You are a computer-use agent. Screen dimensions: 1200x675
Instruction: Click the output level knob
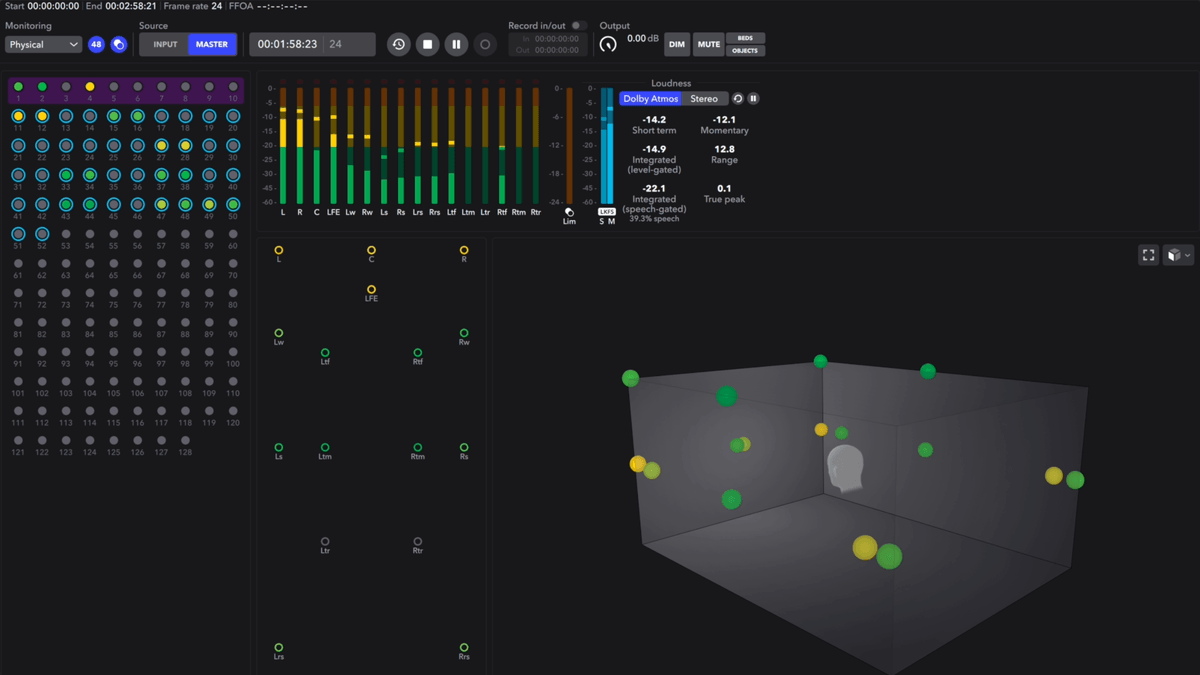(608, 44)
